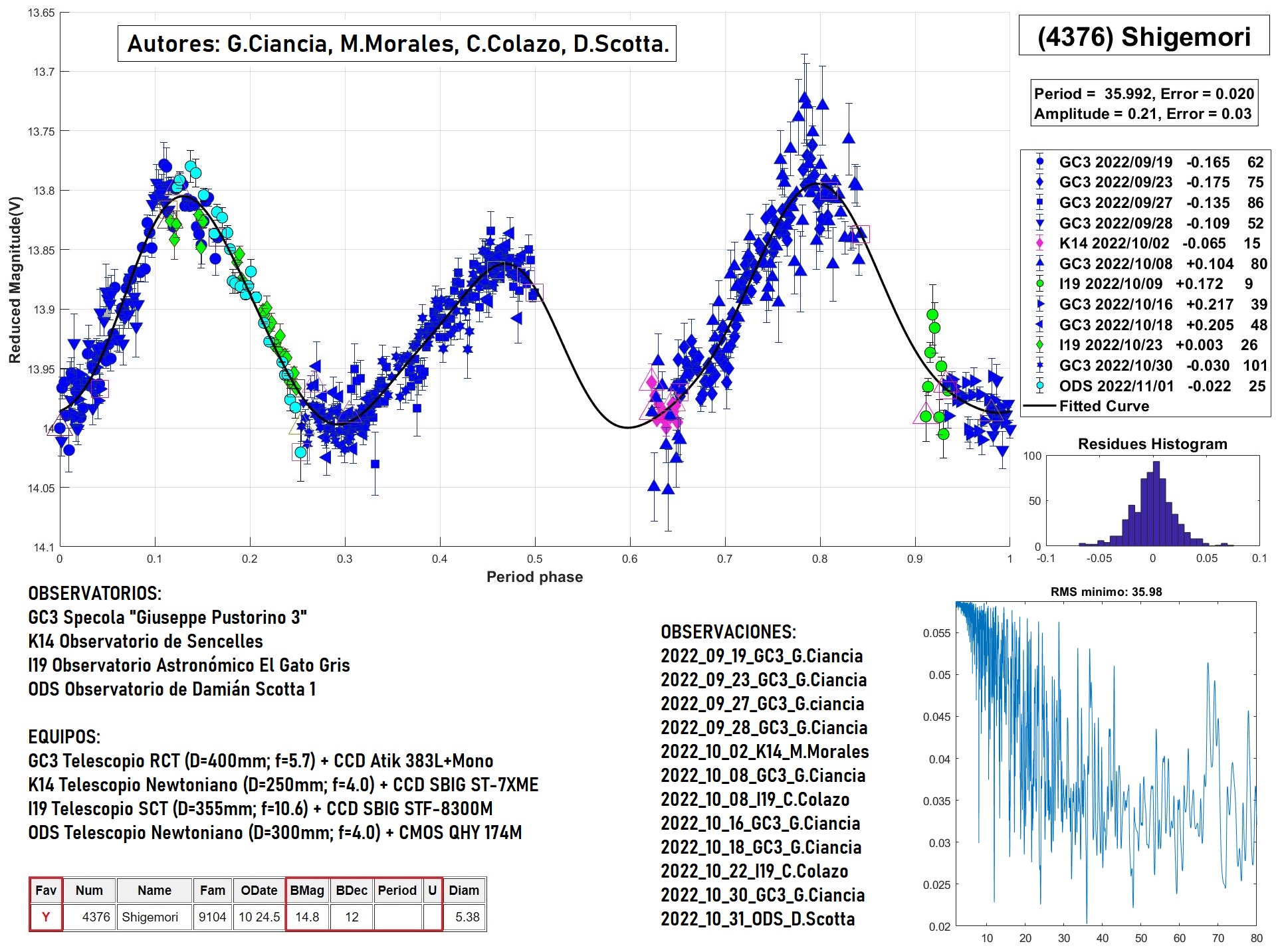
Task: Click the Fav column header
Action: [46, 890]
